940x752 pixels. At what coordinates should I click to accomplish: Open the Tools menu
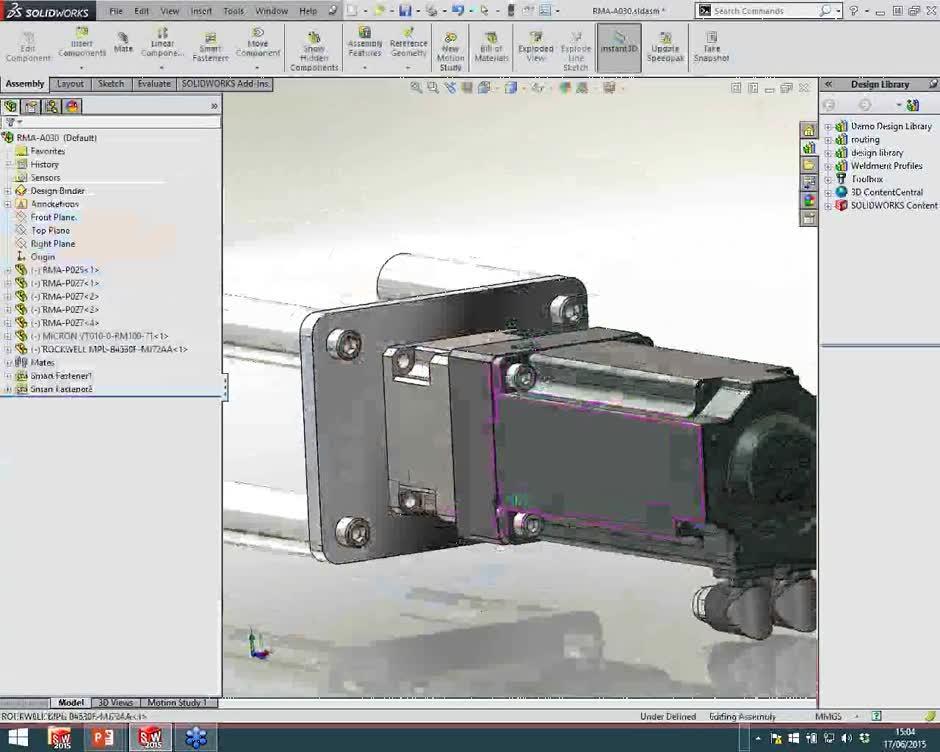click(233, 11)
